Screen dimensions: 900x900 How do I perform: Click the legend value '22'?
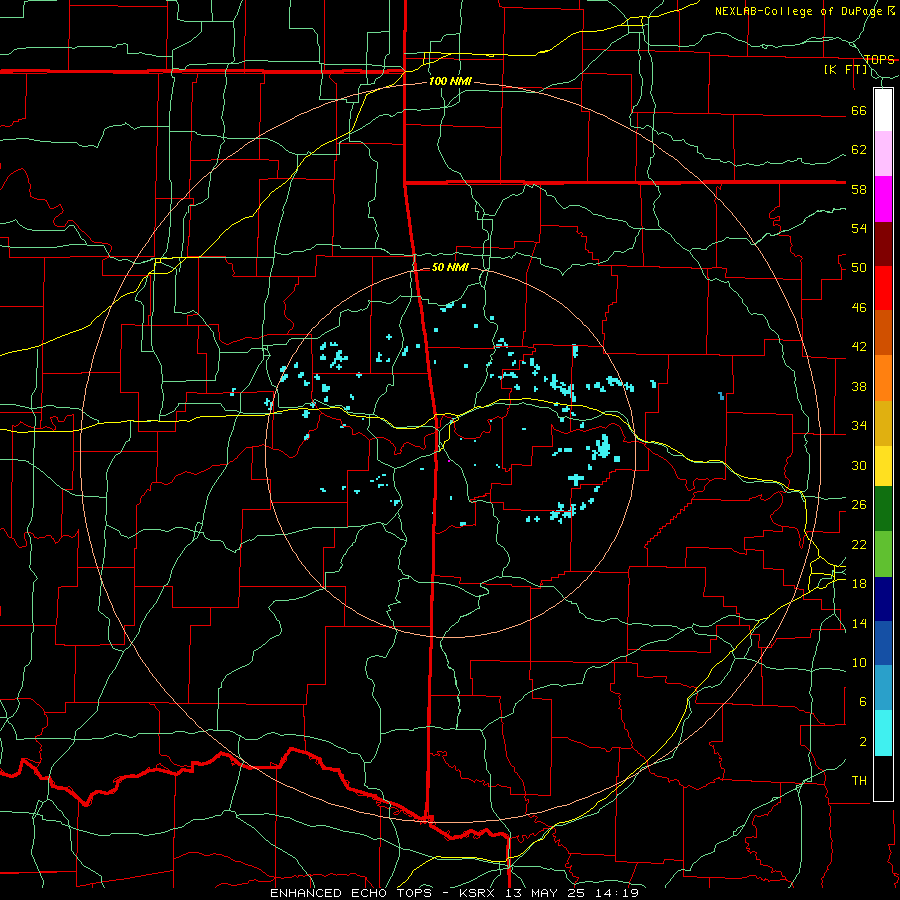pyautogui.click(x=859, y=544)
